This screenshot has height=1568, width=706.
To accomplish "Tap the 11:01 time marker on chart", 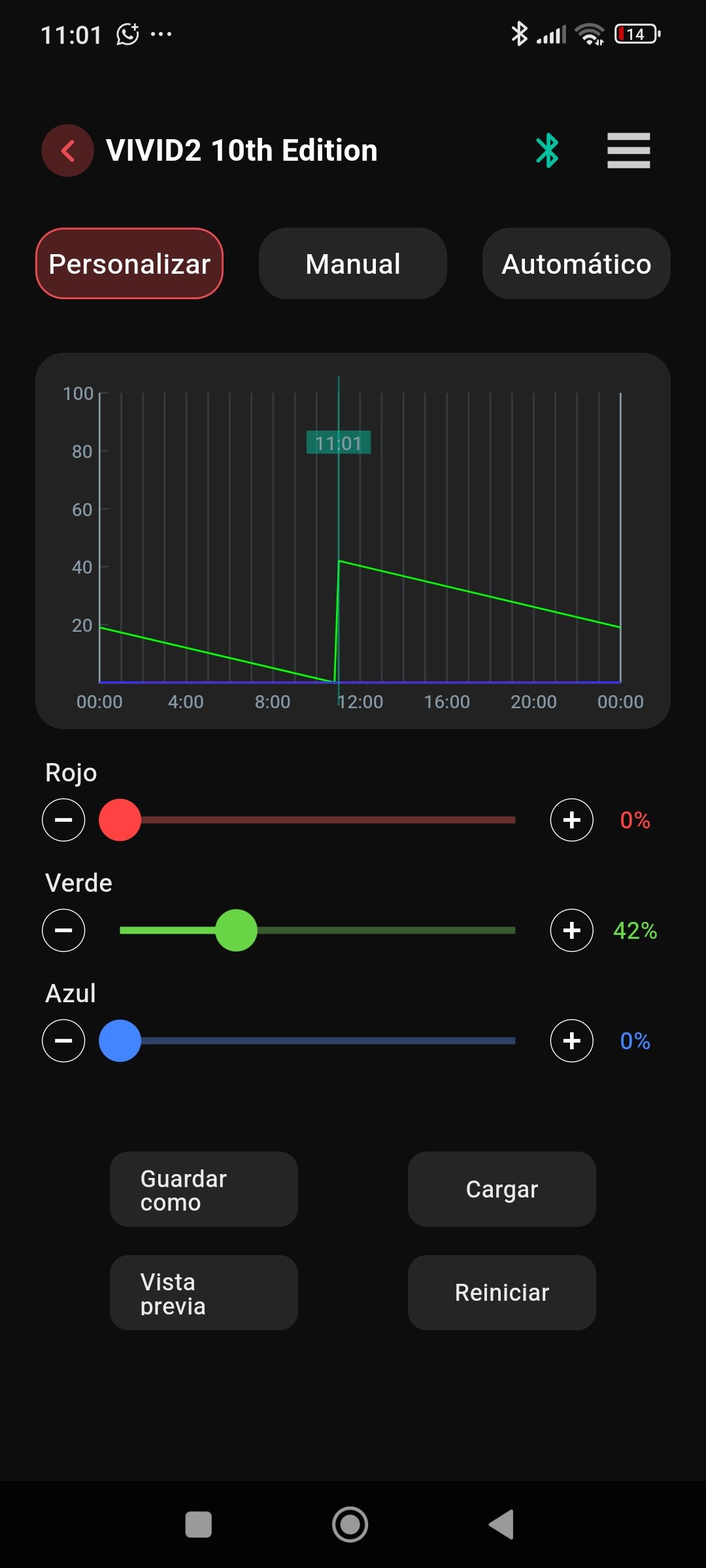I will point(339,443).
